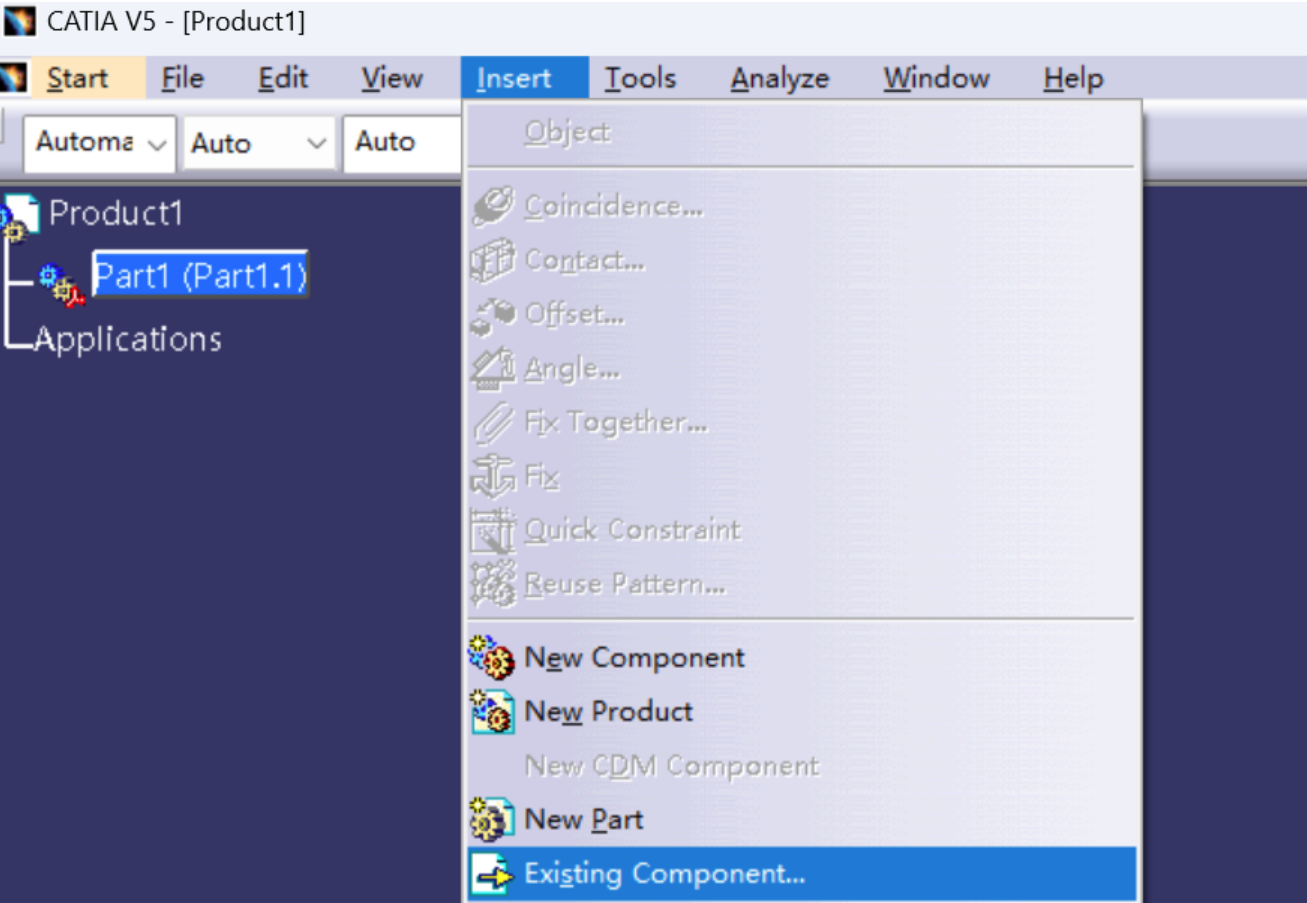Choose Existing Component... from Insert menu

[x=802, y=874]
